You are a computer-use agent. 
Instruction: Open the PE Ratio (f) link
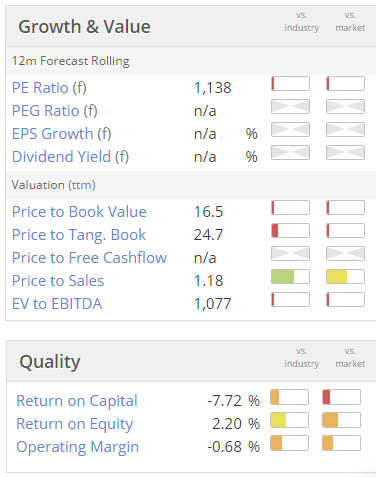click(x=49, y=88)
